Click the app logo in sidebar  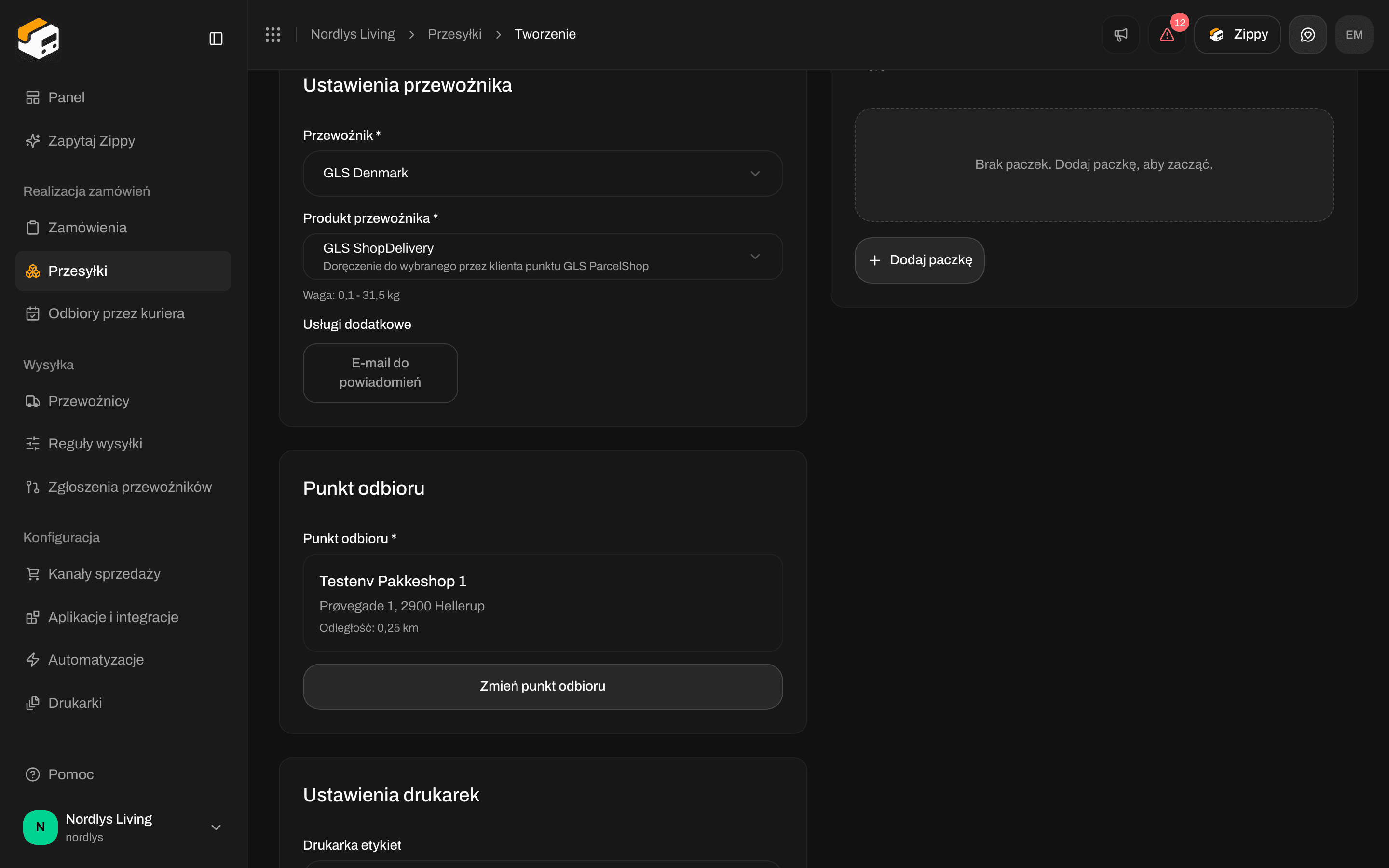click(x=39, y=39)
